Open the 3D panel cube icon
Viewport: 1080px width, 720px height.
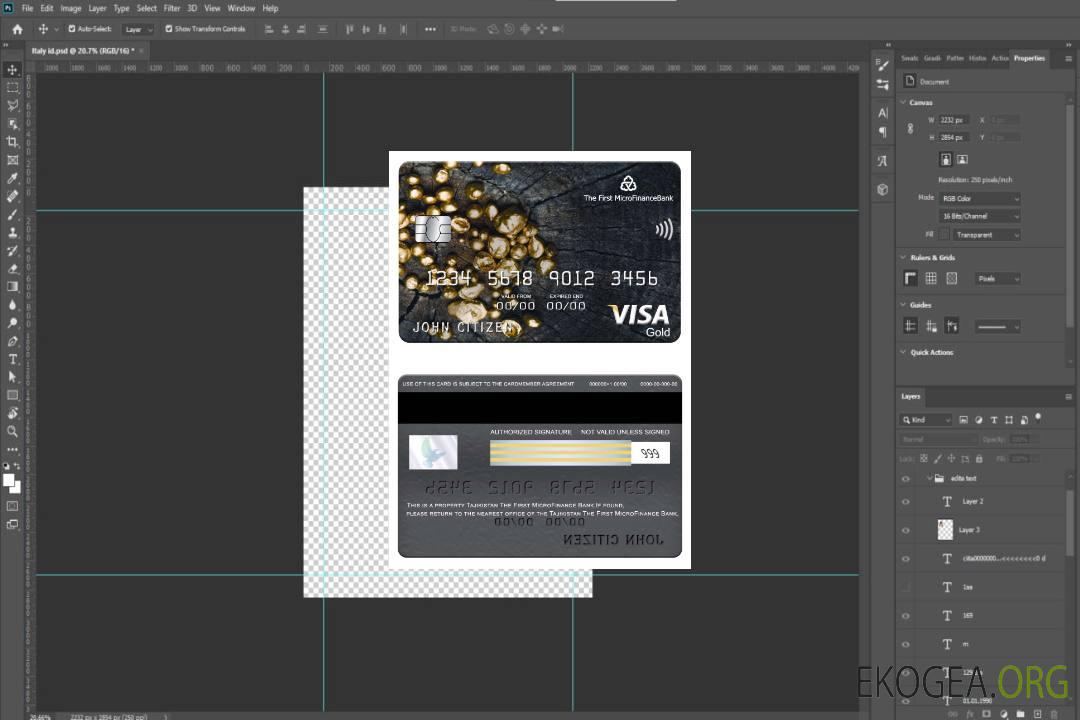tap(882, 189)
